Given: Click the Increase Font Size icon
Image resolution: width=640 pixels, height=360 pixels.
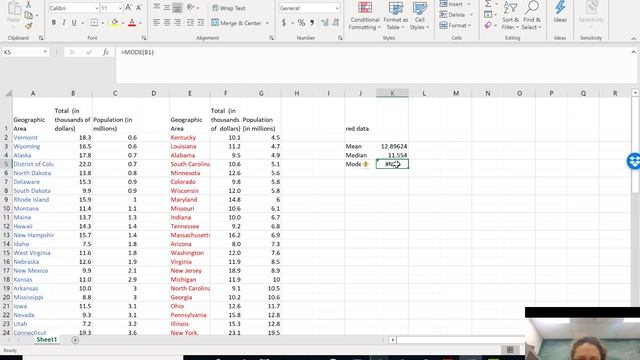Looking at the screenshot, I should tap(129, 8).
